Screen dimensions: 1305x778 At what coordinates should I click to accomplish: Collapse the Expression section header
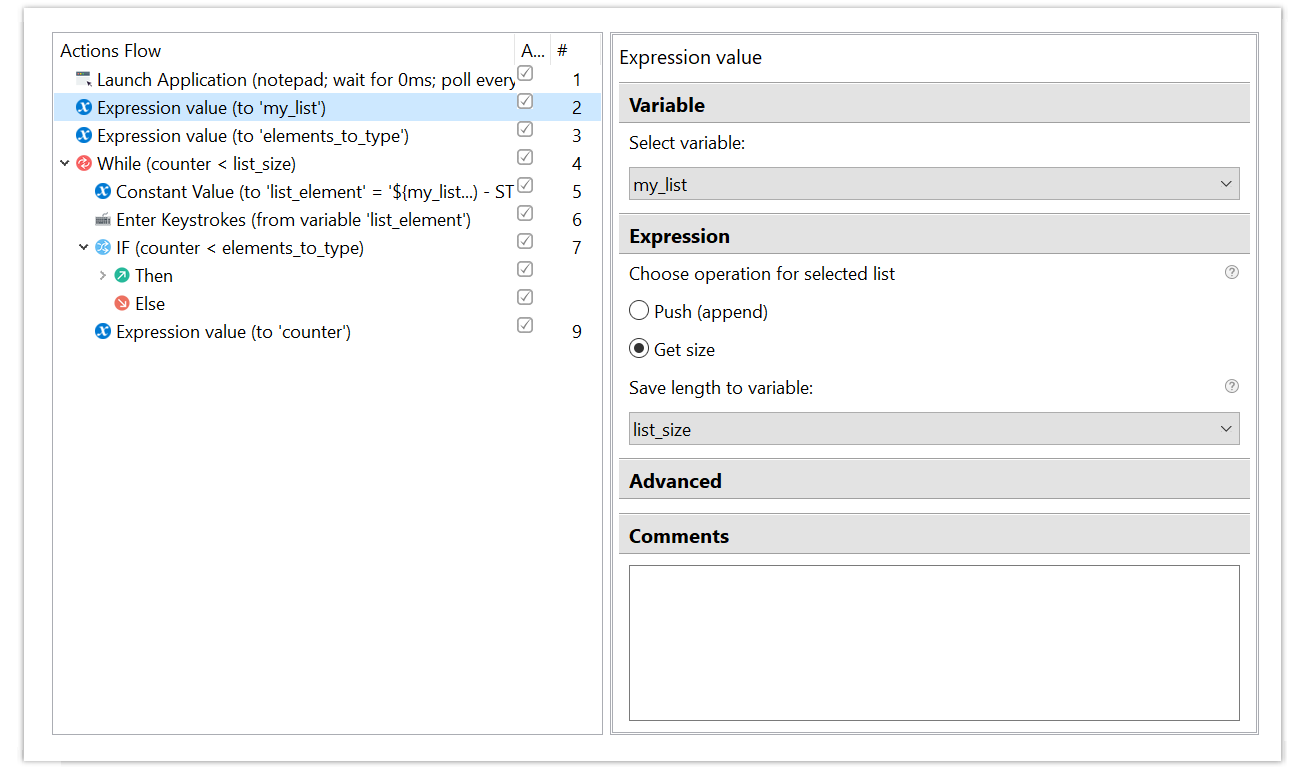[x=934, y=236]
